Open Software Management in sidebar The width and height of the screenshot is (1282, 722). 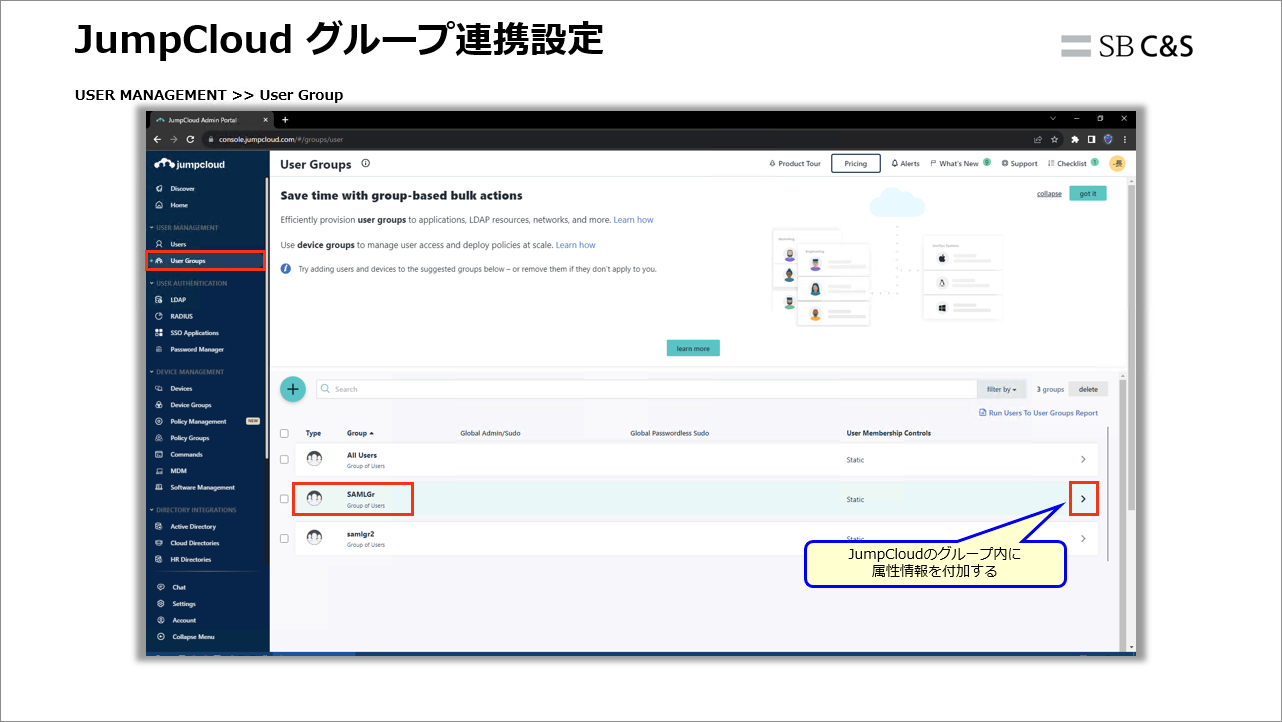[202, 487]
